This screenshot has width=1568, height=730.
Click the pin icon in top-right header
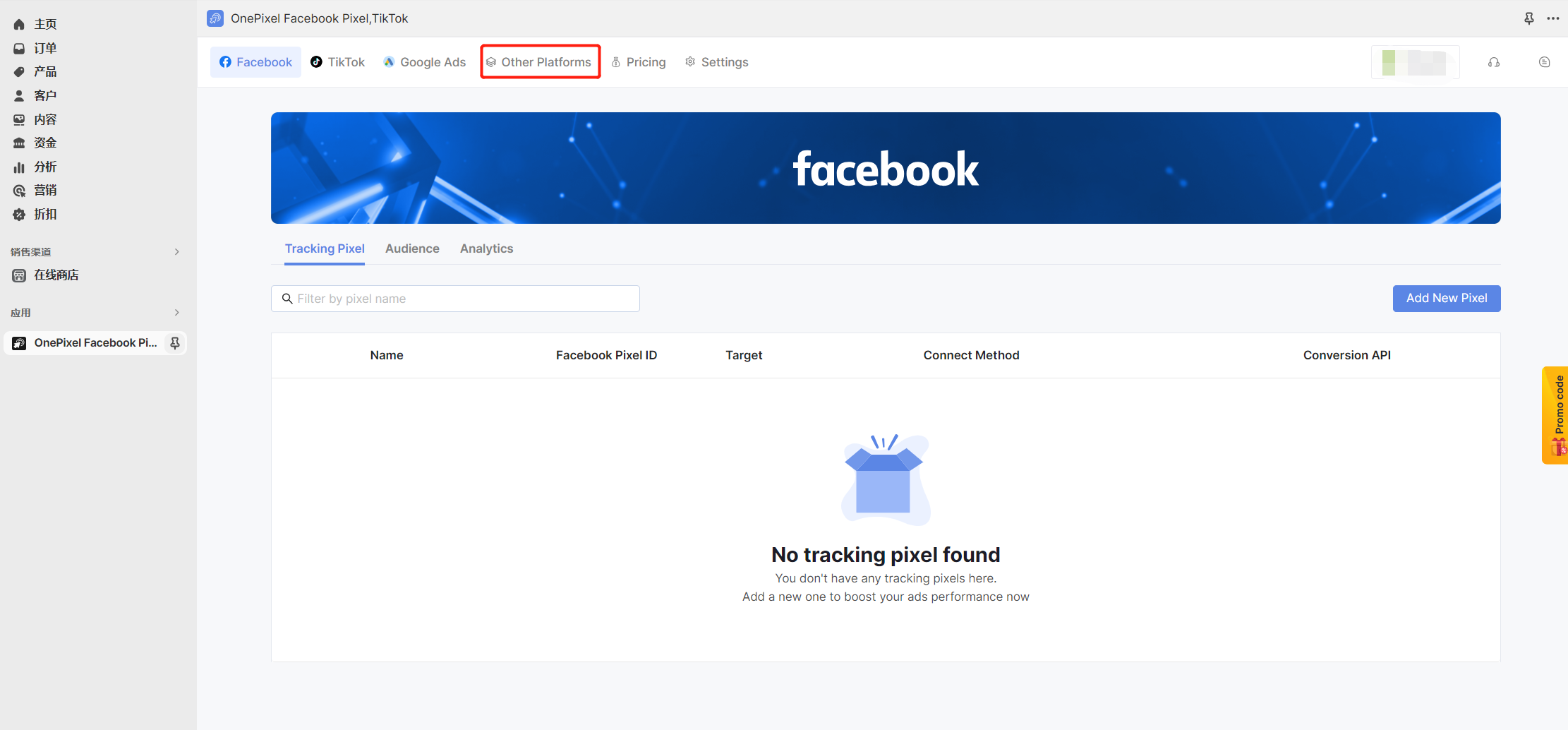(x=1529, y=18)
